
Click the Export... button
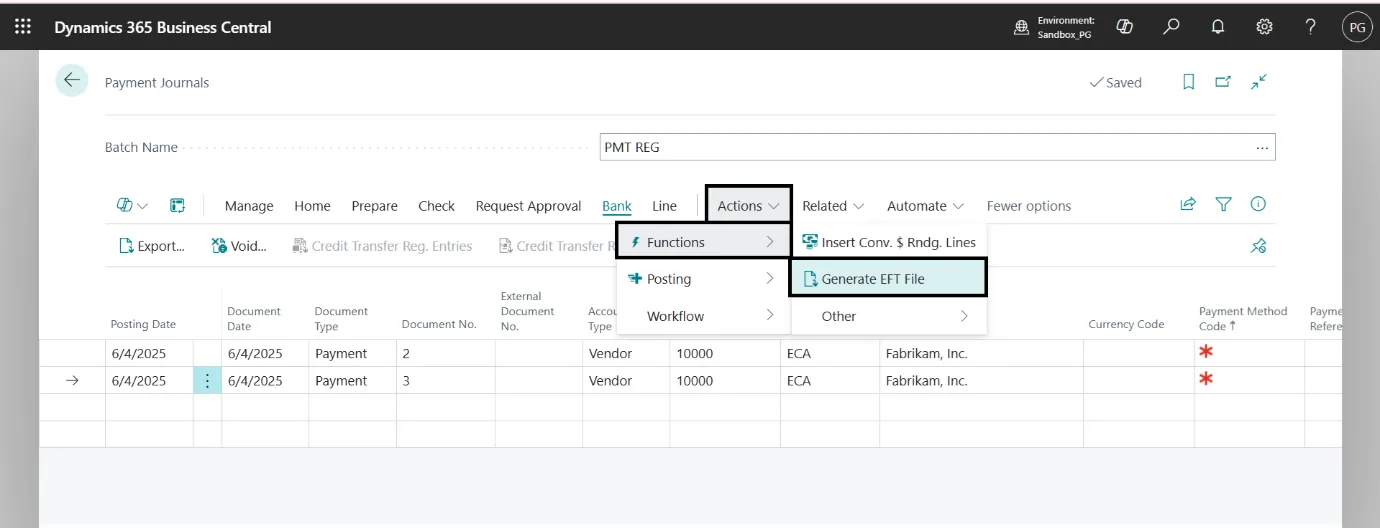click(152, 246)
